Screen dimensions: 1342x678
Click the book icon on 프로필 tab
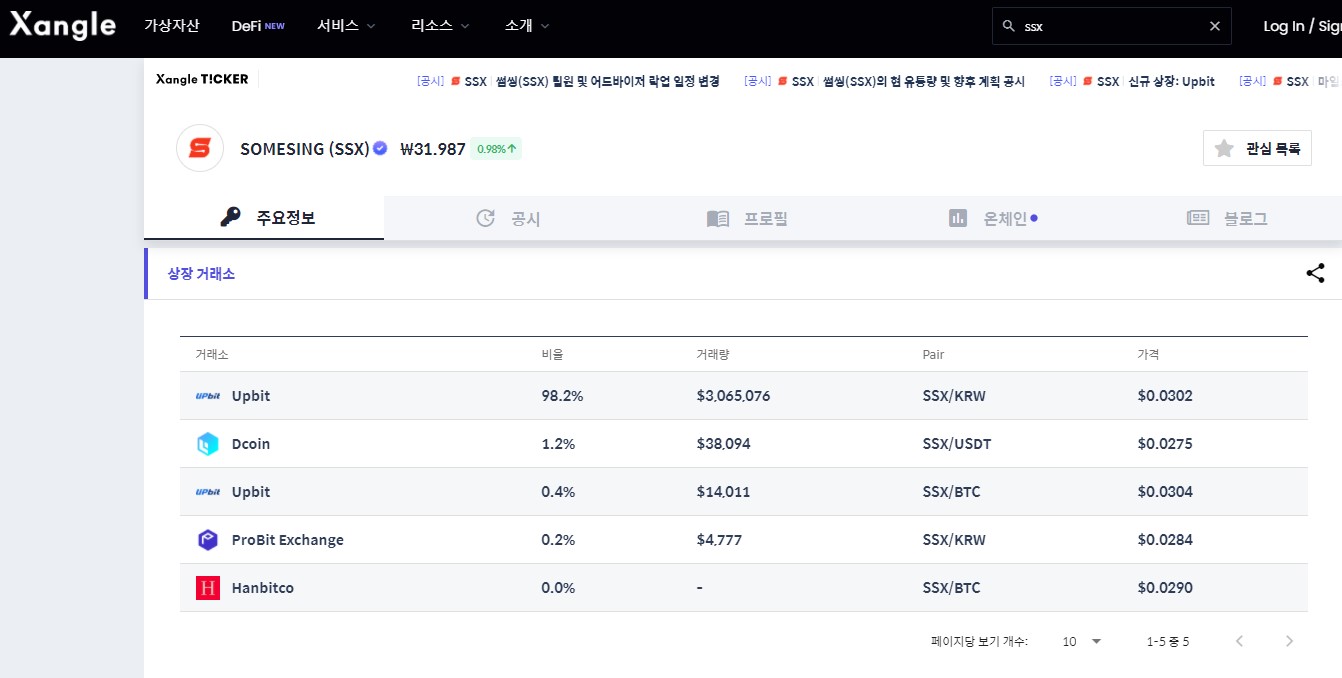(x=718, y=218)
